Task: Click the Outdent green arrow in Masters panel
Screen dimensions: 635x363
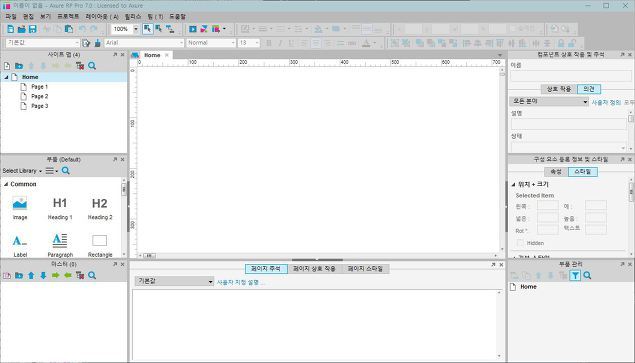Action: click(68, 275)
